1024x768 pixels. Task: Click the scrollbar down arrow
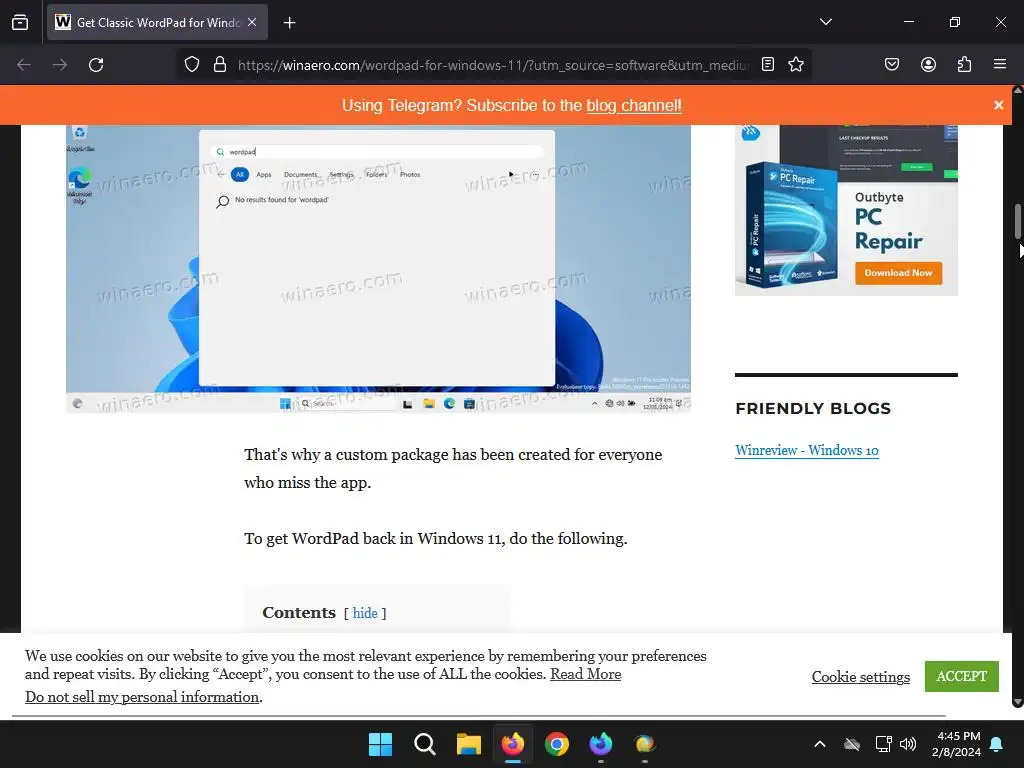coord(1017,702)
